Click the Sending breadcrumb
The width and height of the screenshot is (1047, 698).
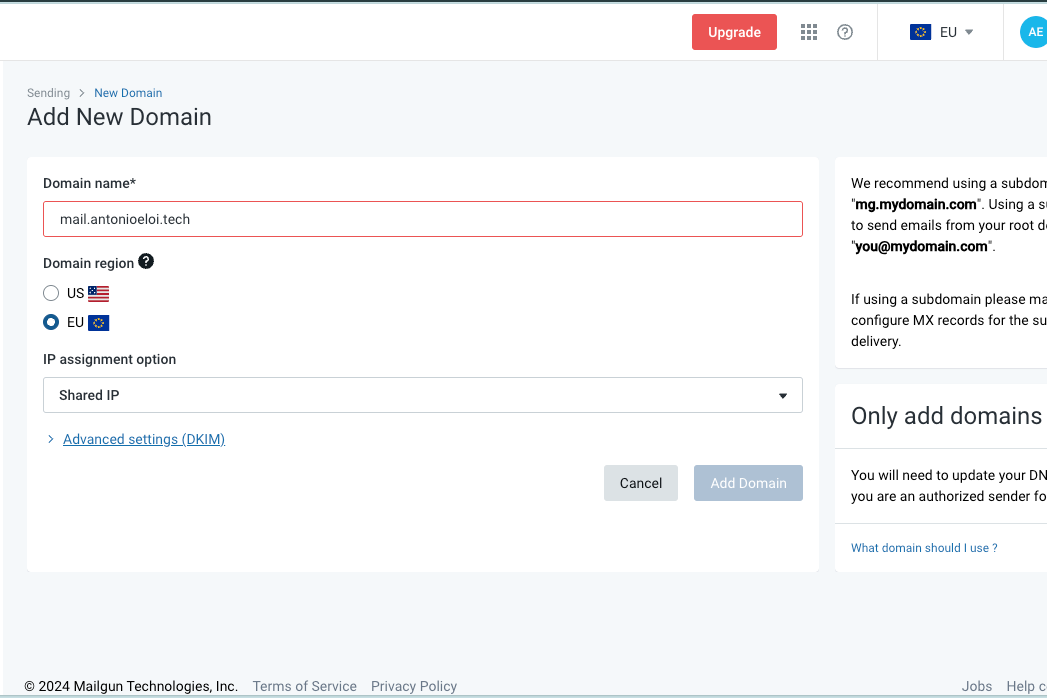48,92
